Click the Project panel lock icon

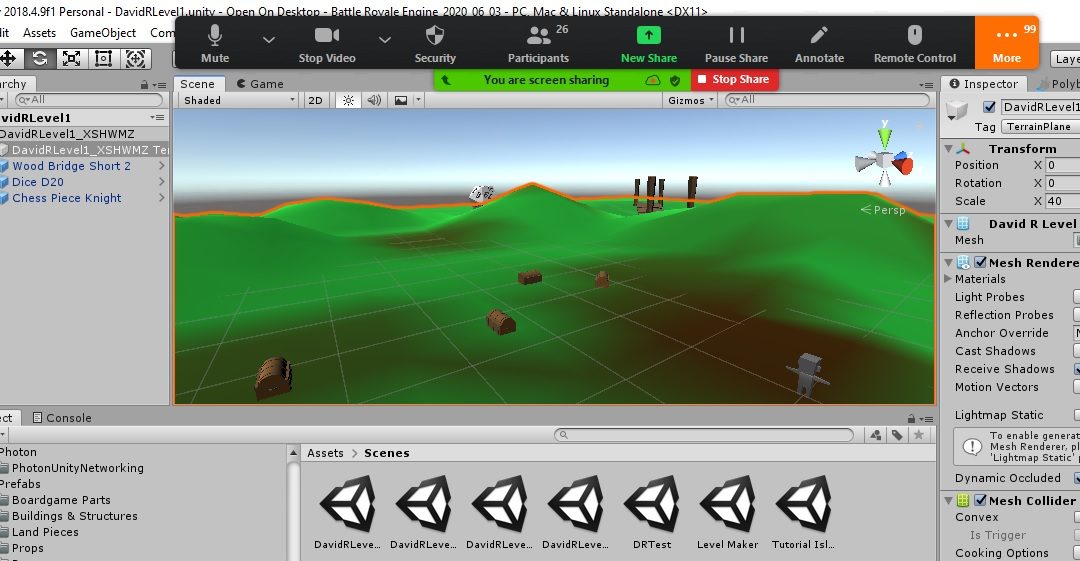pyautogui.click(x=911, y=418)
